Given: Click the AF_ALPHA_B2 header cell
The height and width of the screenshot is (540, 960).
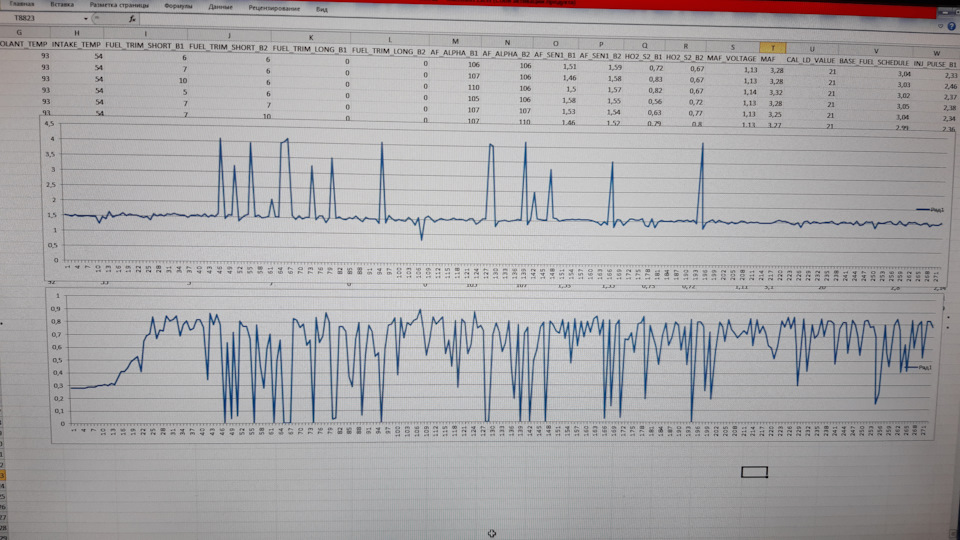Looking at the screenshot, I should pyautogui.click(x=506, y=54).
